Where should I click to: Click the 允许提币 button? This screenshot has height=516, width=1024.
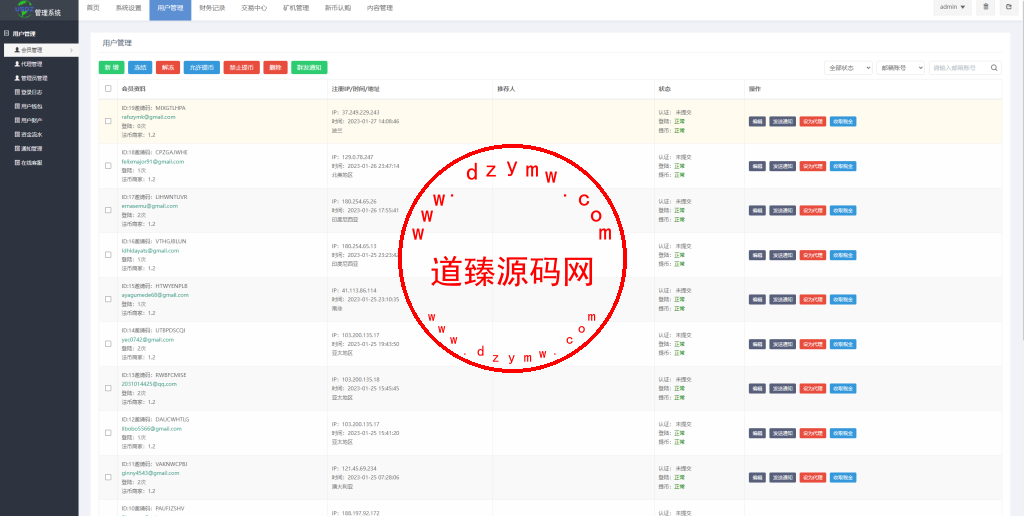click(202, 67)
